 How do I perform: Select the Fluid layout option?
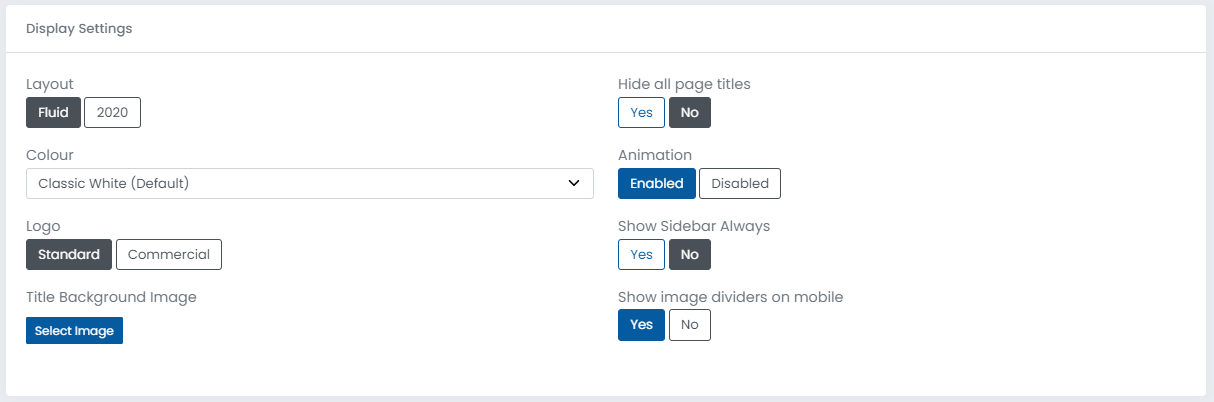click(53, 113)
